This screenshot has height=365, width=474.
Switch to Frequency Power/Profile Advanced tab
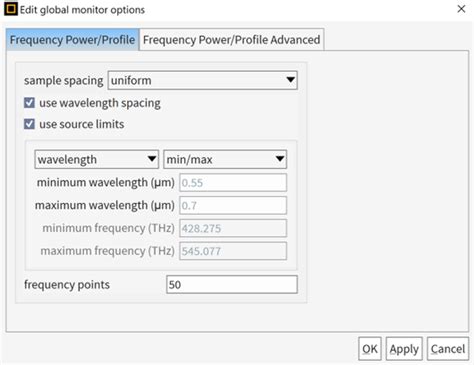click(232, 40)
